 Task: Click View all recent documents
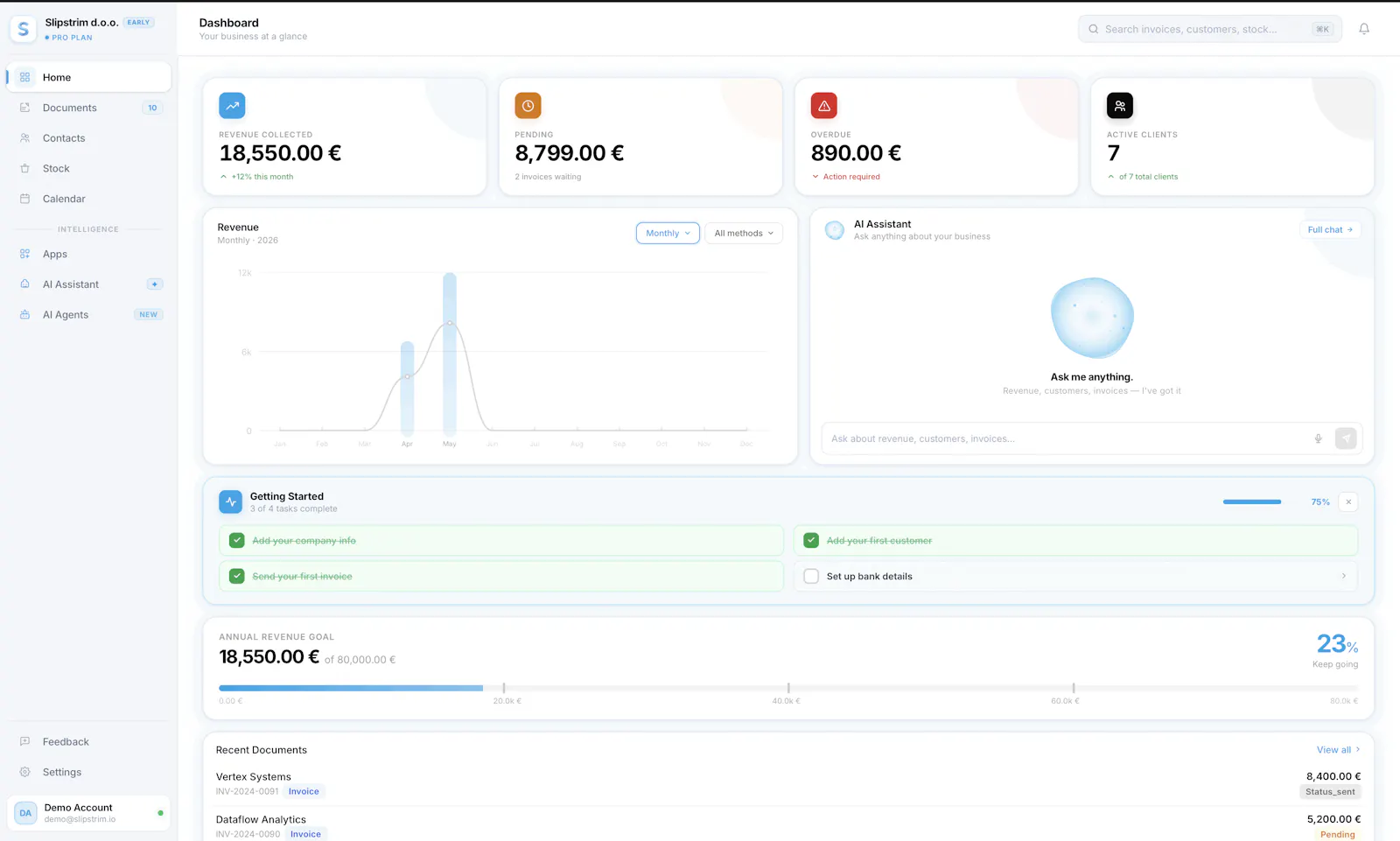click(x=1338, y=750)
